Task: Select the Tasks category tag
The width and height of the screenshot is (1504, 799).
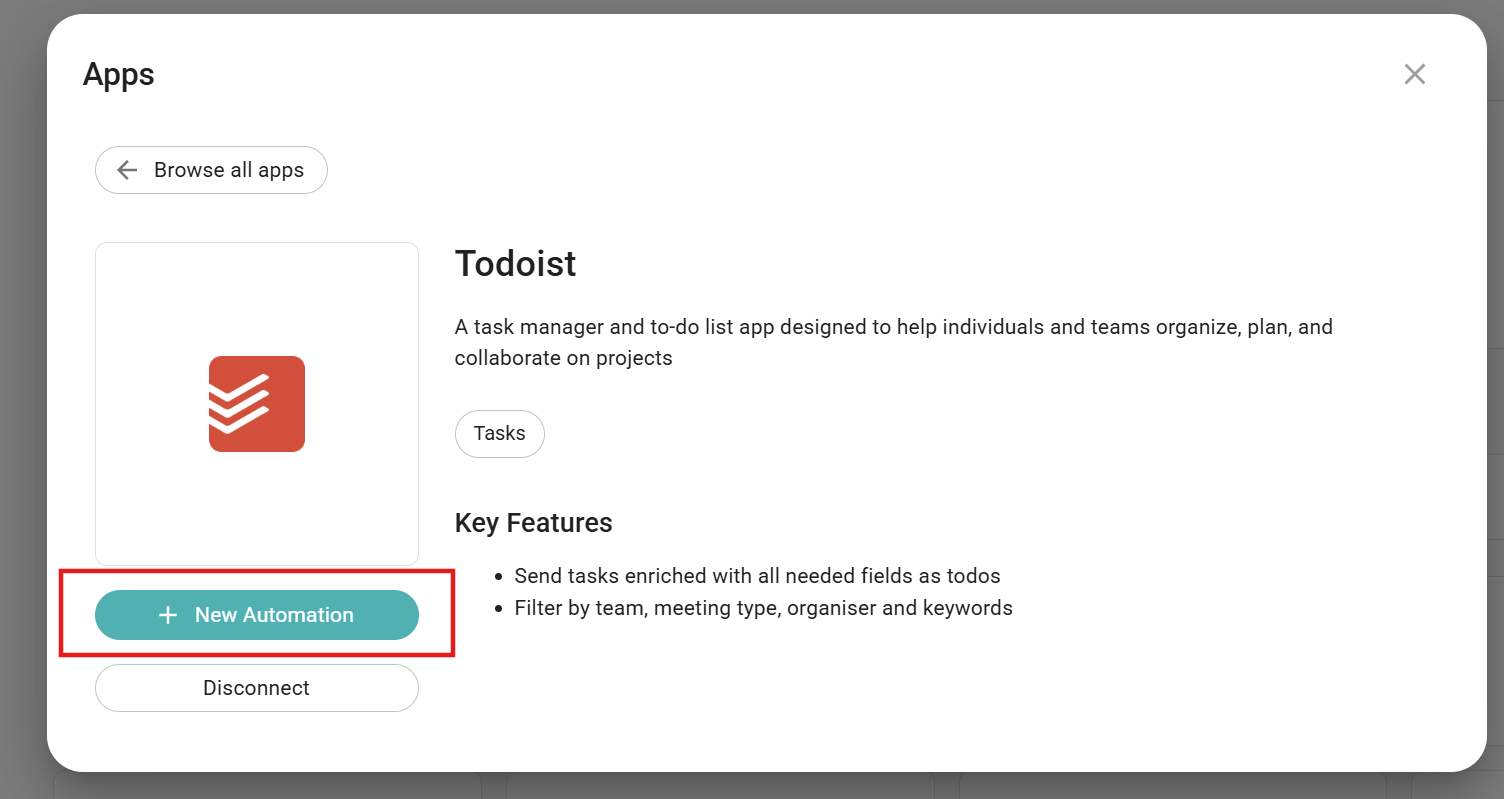Action: (499, 433)
